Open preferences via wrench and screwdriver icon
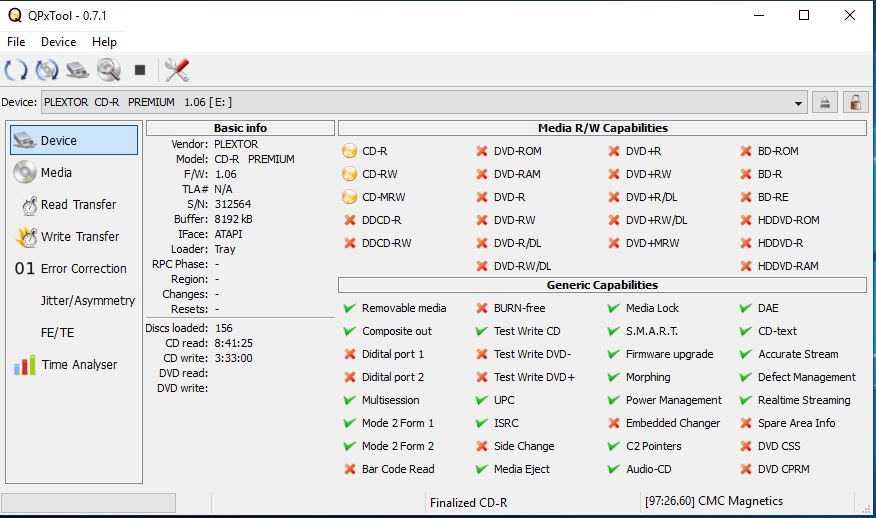This screenshot has height=518, width=876. 177,70
